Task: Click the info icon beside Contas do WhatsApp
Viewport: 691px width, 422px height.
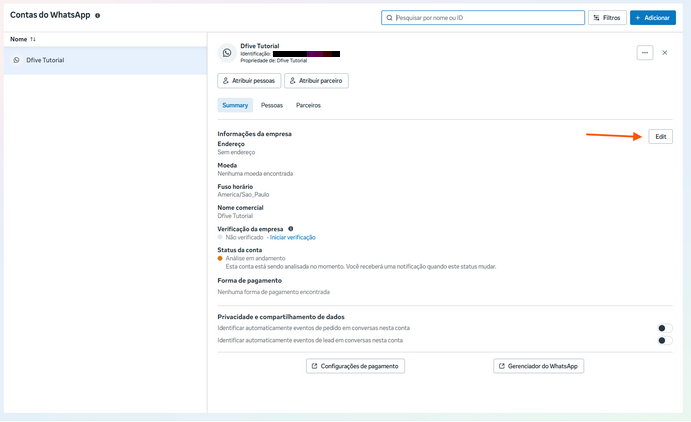Action: tap(97, 16)
